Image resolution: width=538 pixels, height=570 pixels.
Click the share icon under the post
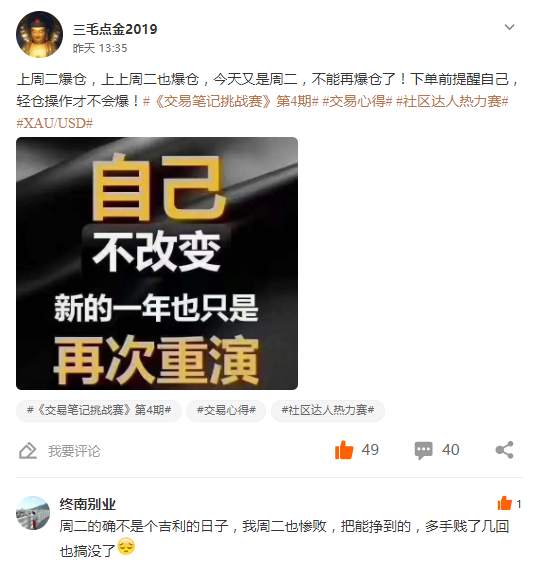[505, 450]
